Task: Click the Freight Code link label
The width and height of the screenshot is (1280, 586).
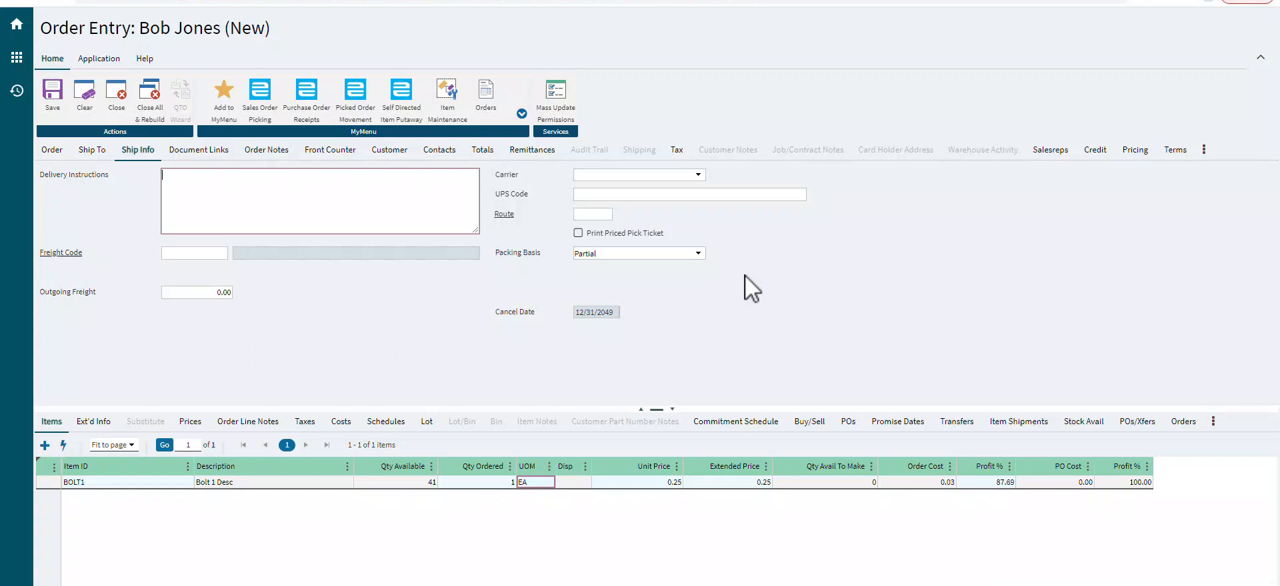Action: [x=61, y=253]
